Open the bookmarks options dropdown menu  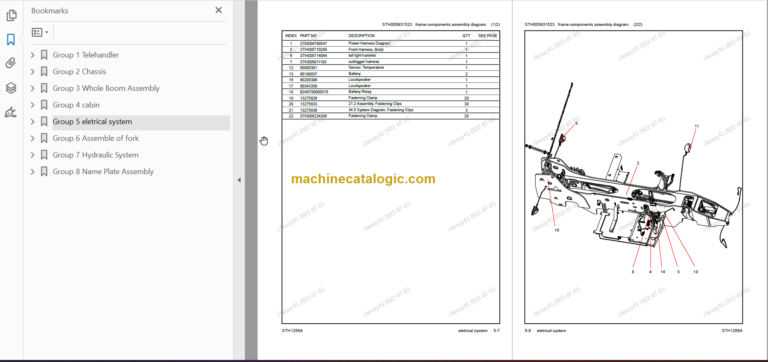[40, 32]
